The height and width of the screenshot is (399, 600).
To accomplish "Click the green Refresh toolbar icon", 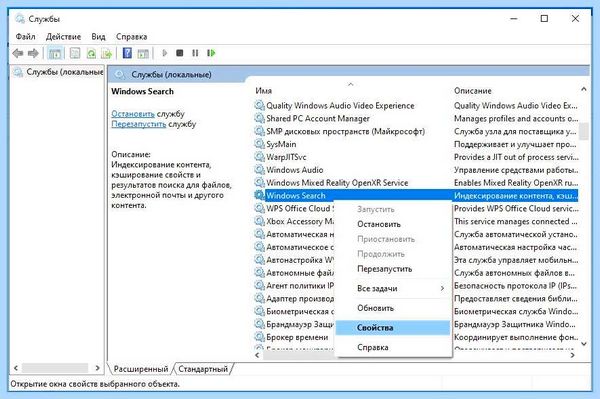I will (91, 53).
